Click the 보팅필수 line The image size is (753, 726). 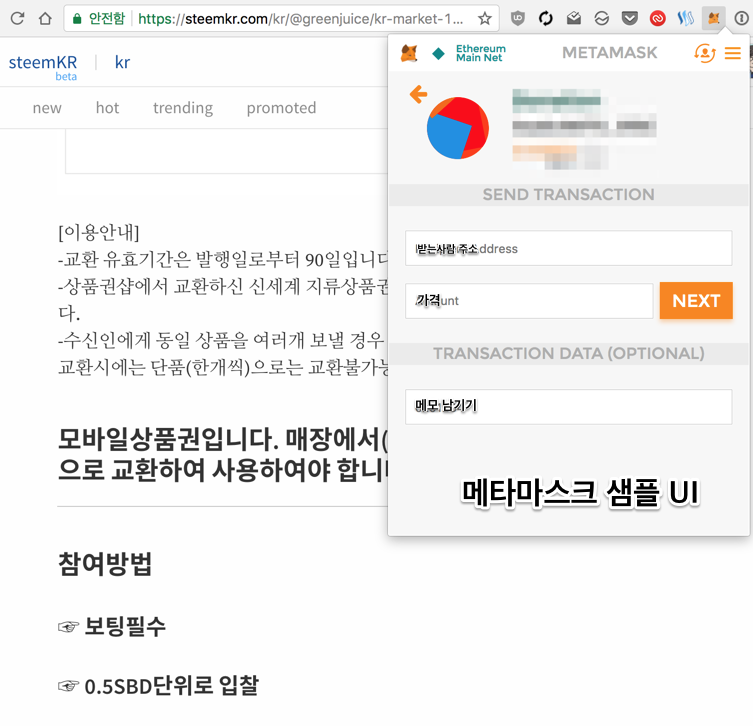[x=112, y=626]
